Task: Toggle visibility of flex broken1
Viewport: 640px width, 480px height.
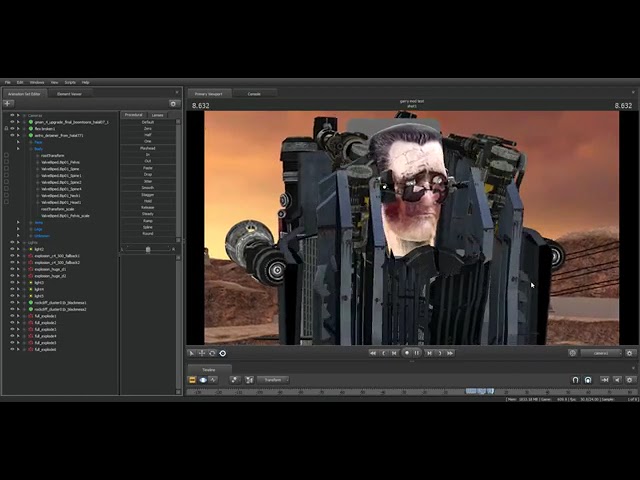Action: tap(12, 129)
